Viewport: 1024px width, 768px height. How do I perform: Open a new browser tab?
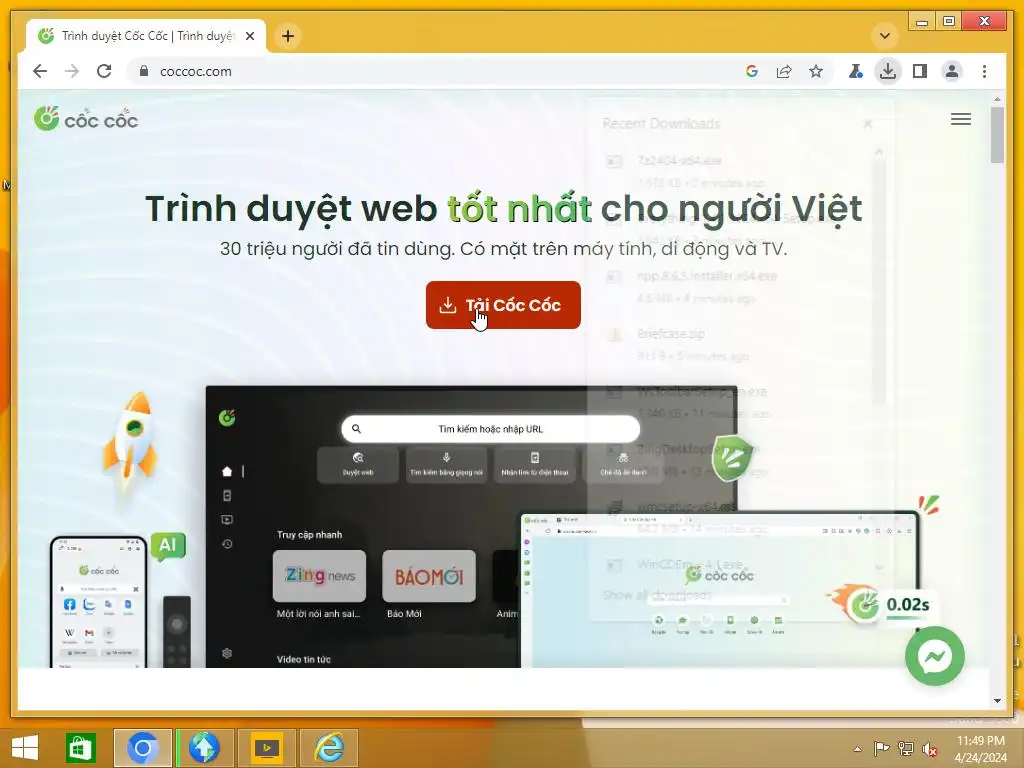click(x=287, y=36)
